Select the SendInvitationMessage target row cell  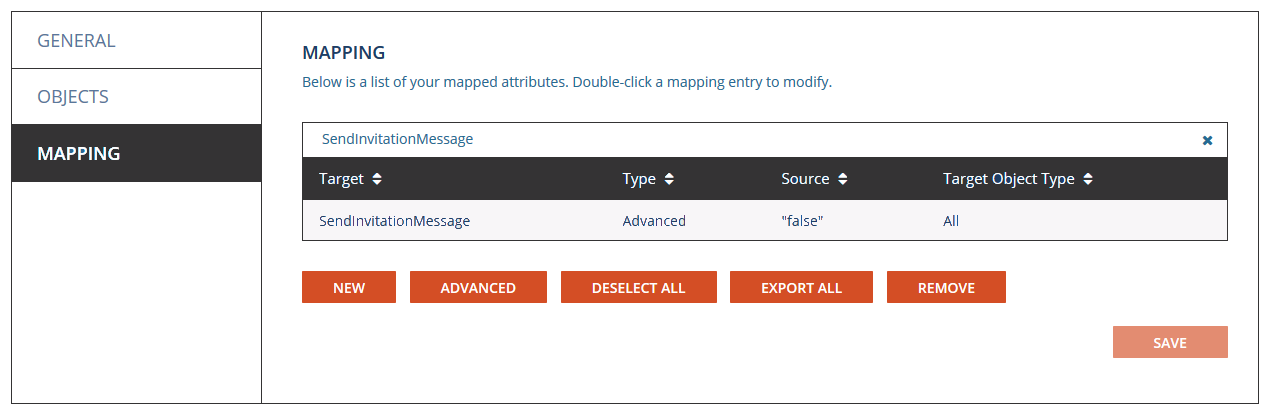(x=394, y=221)
